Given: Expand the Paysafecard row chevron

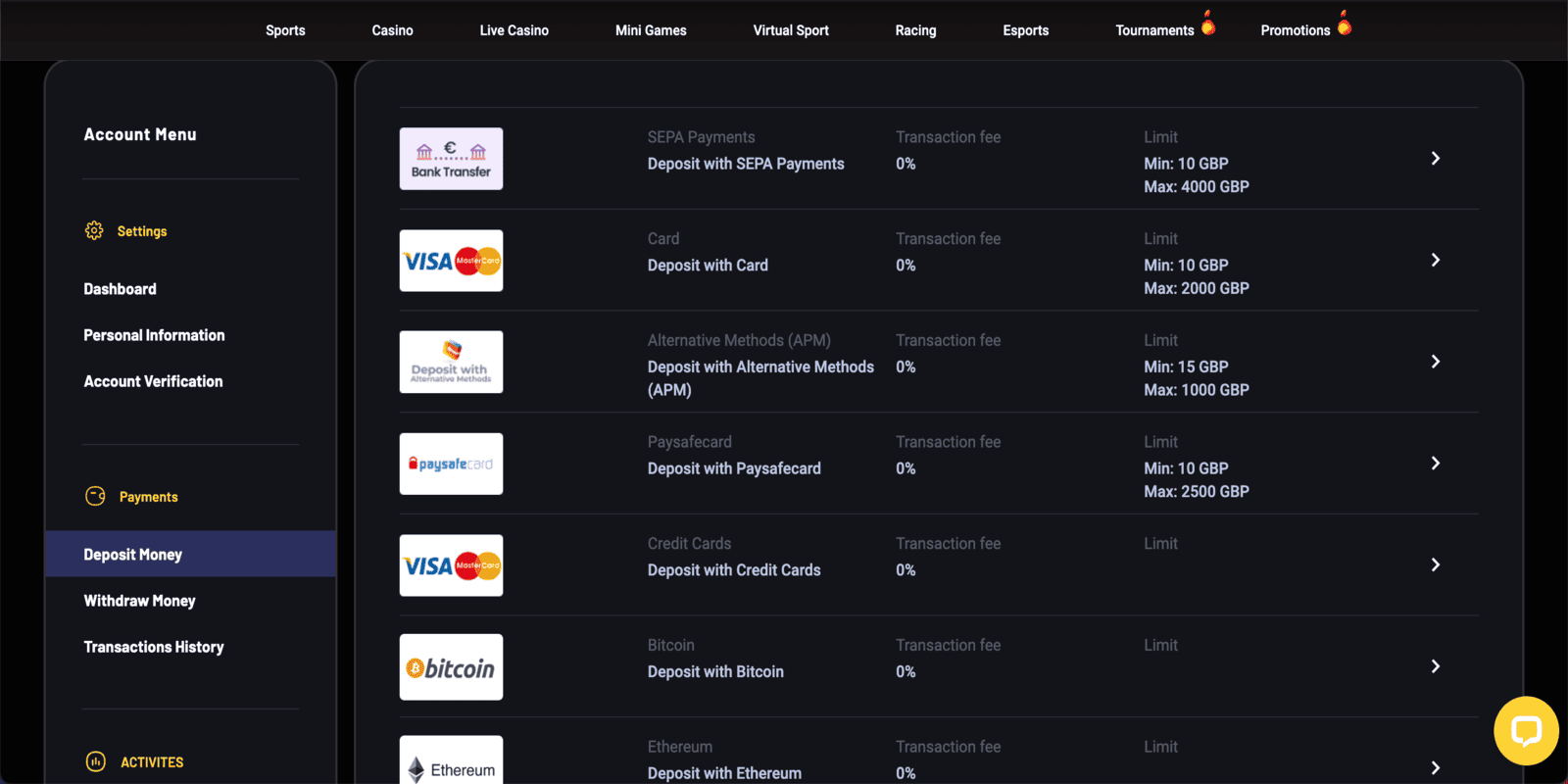Looking at the screenshot, I should point(1435,463).
